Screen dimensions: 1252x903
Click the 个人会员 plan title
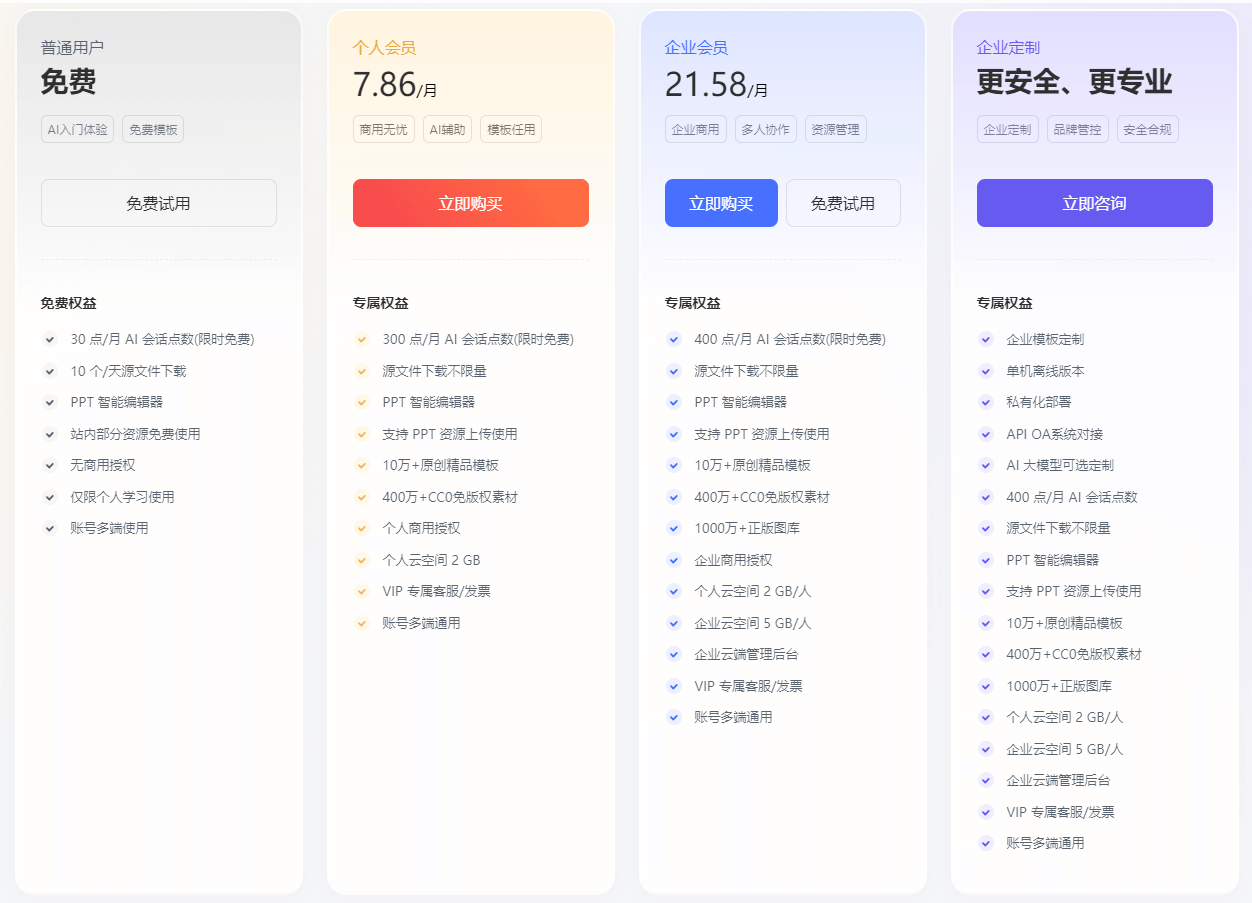click(384, 47)
